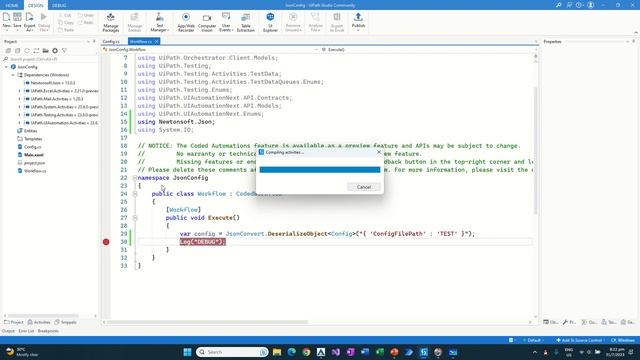This screenshot has height=360, width=640.
Task: Click the project settings gear icon
Action: pyautogui.click(x=55, y=51)
